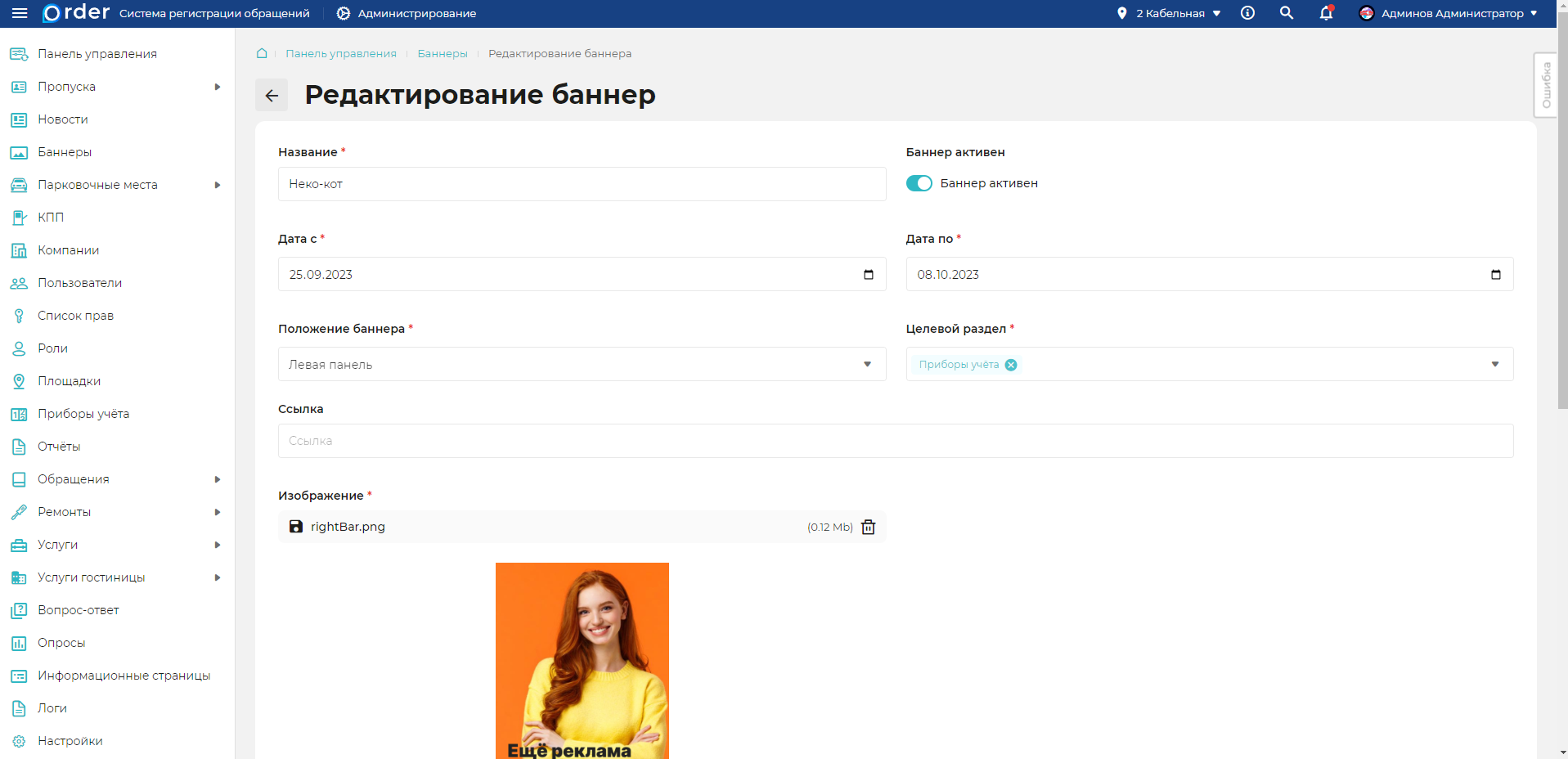Open calendar picker for Дата с
This screenshot has width=1568, height=759.
(x=869, y=275)
